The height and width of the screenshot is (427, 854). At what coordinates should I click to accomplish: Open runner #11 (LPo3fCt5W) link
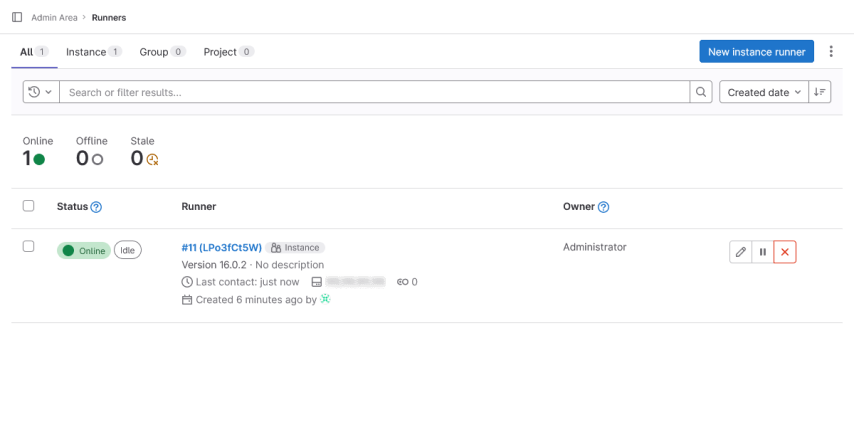tap(221, 247)
